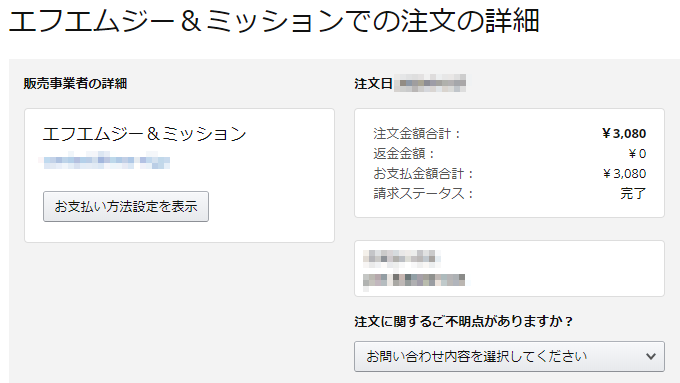Click the chevron arrow of the inquiry dropdown
Screen dimensions: 680x383
coord(651,357)
